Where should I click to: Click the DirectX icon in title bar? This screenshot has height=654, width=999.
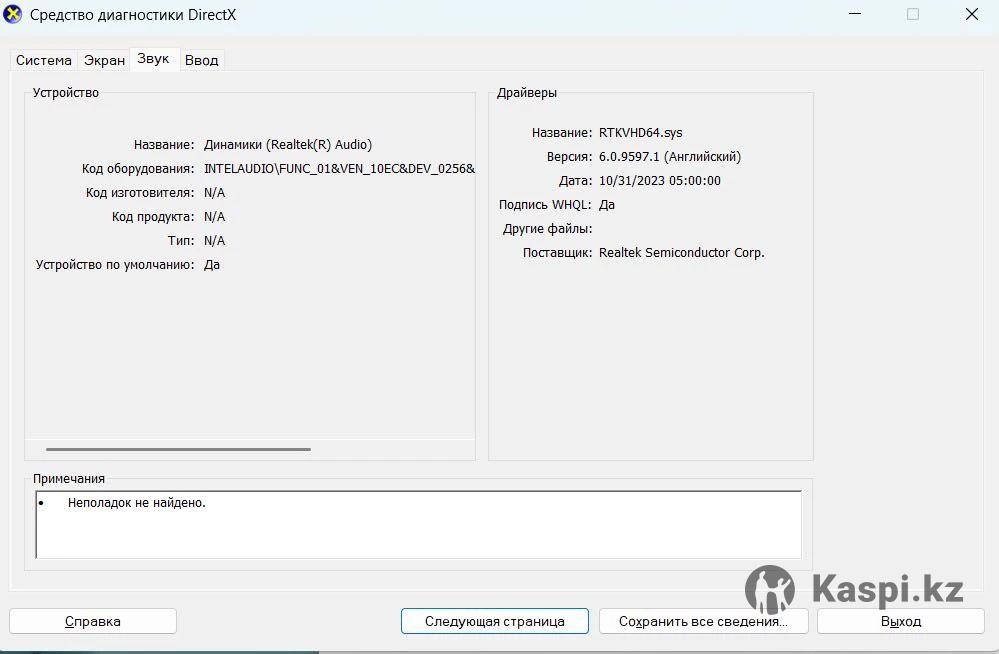click(13, 15)
